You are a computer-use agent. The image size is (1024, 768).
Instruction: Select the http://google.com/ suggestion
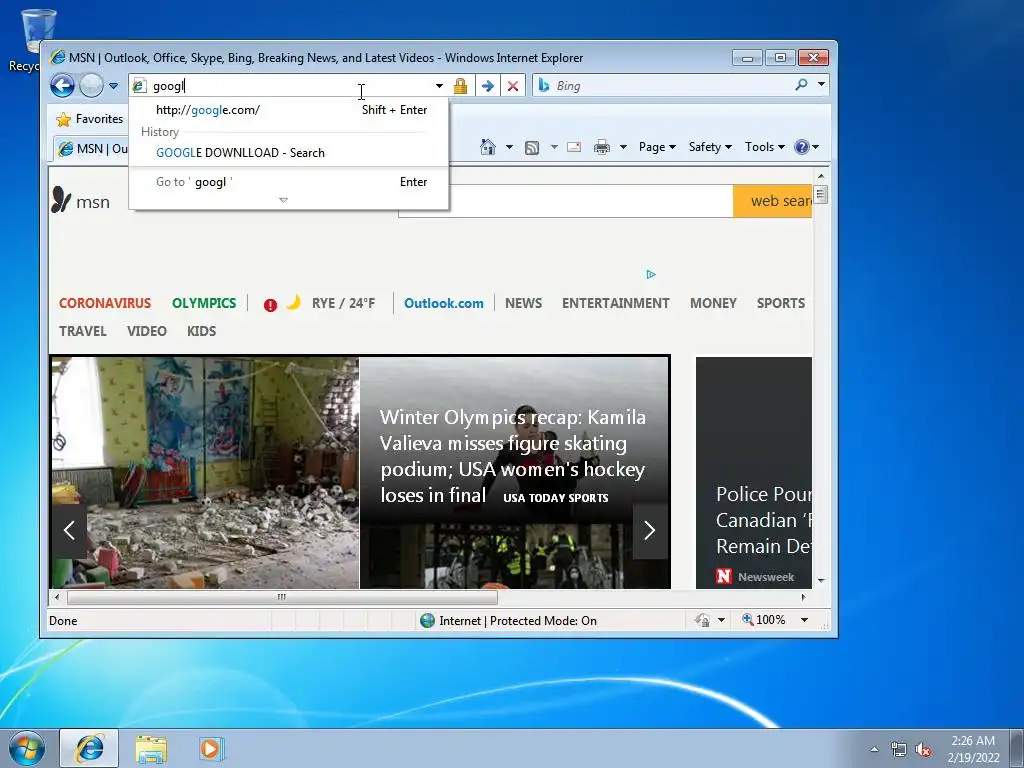(289, 110)
